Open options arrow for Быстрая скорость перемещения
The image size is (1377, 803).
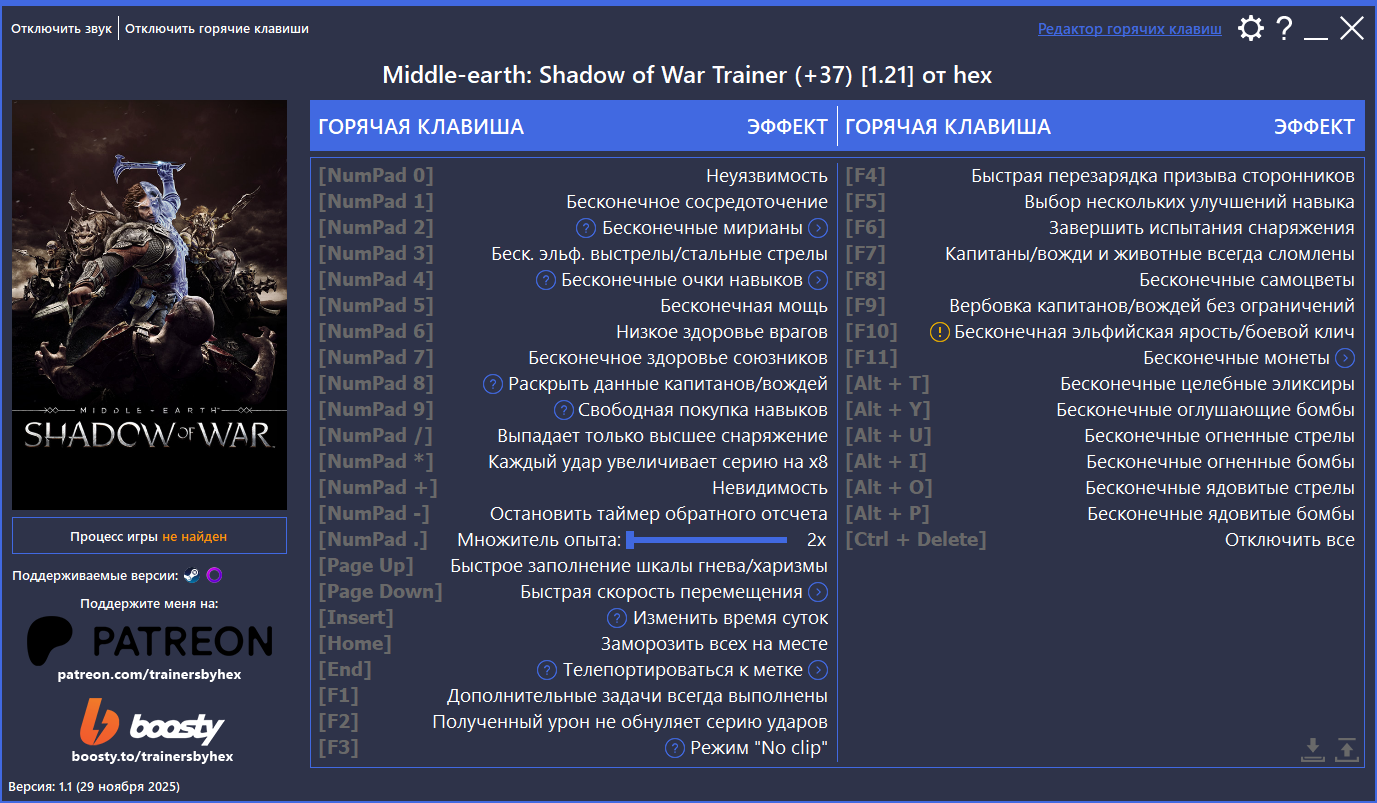tap(819, 591)
